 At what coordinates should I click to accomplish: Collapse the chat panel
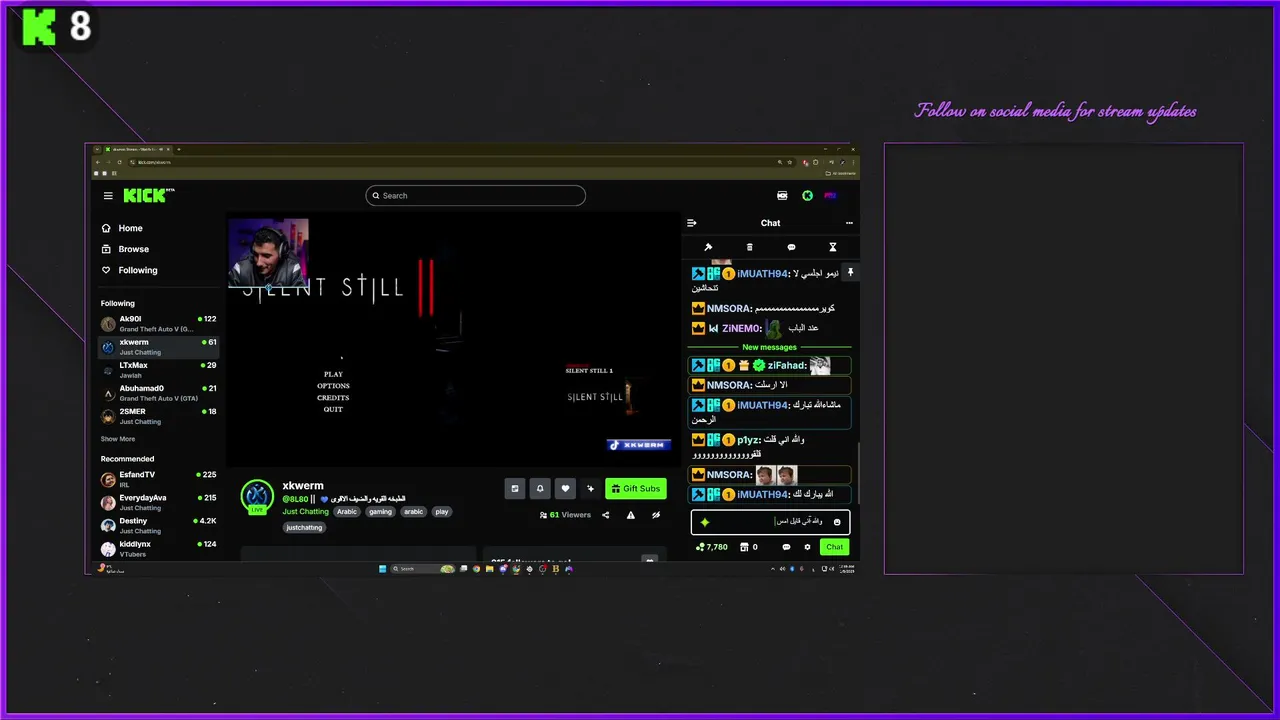click(692, 223)
